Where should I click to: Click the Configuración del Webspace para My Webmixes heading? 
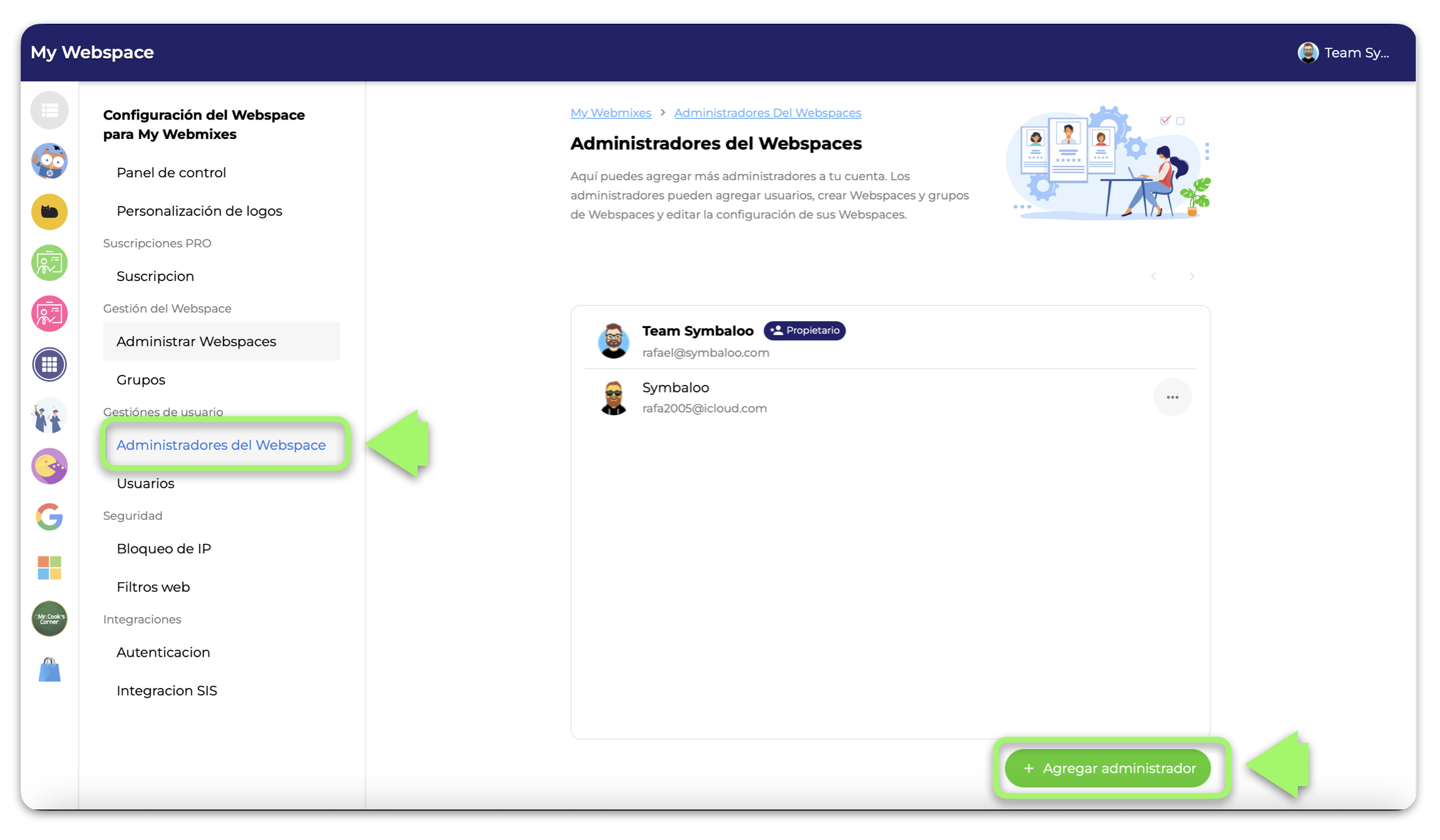204,125
